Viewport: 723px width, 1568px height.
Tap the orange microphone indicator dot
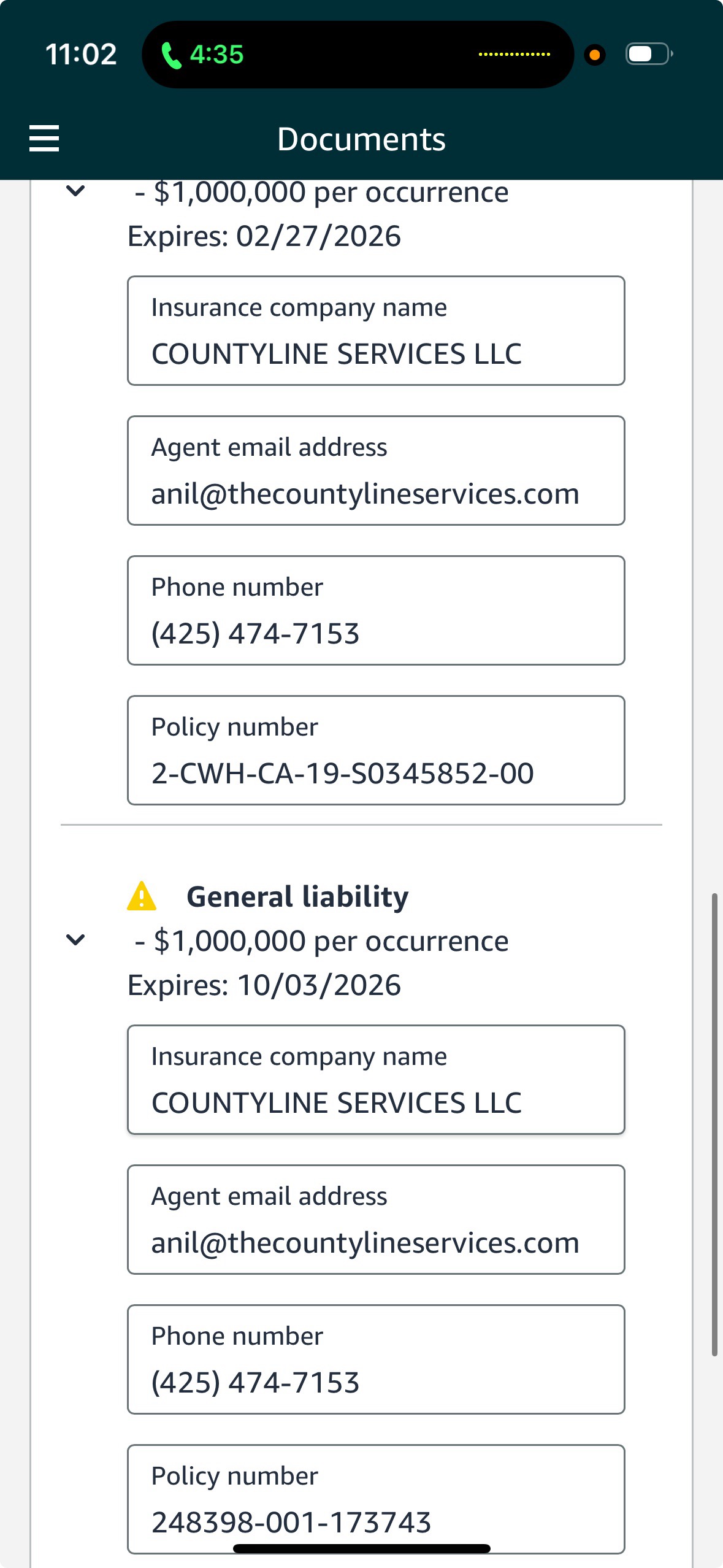tap(594, 55)
